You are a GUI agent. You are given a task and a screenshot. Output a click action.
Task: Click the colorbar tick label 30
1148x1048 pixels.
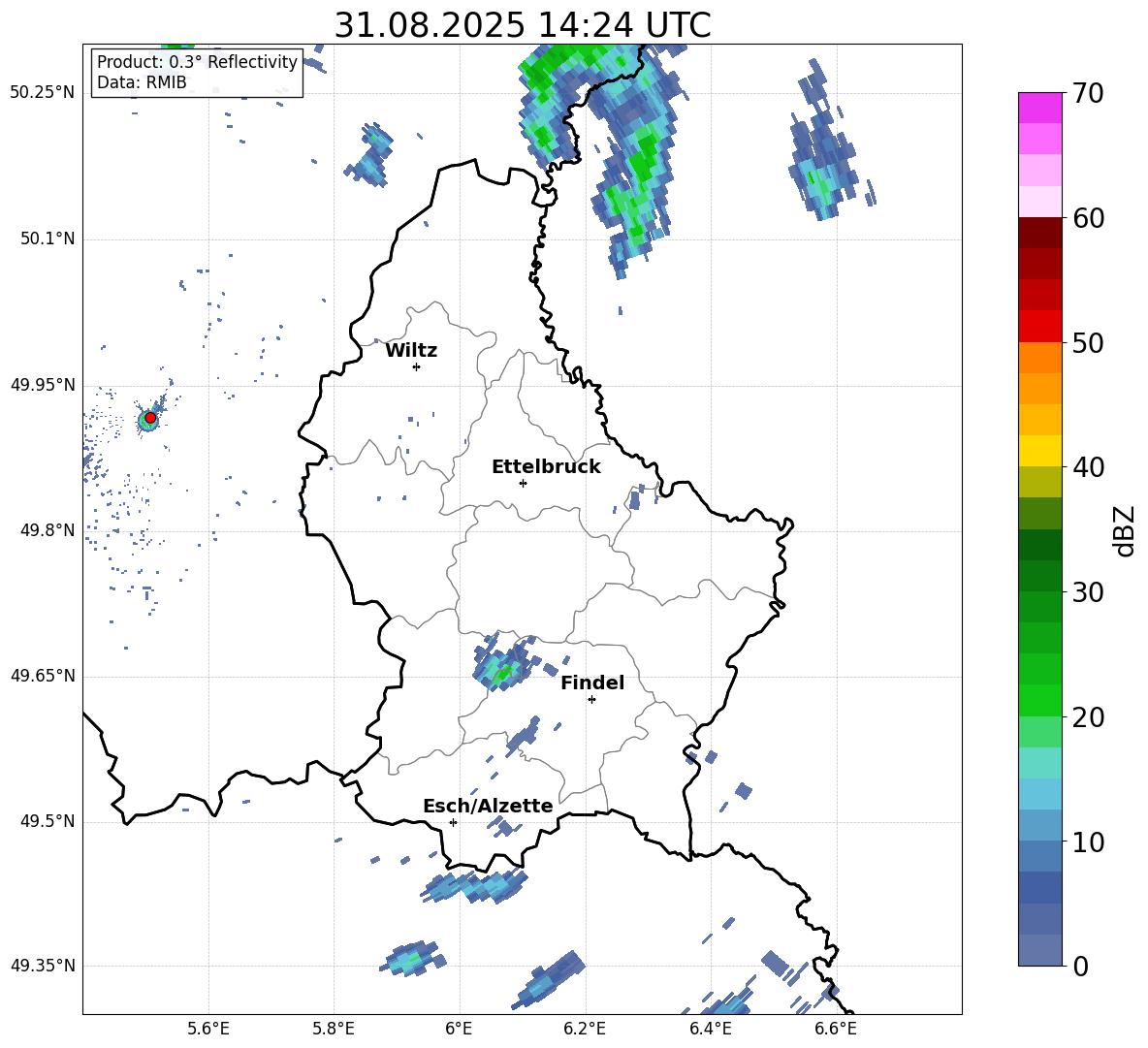tap(1089, 592)
